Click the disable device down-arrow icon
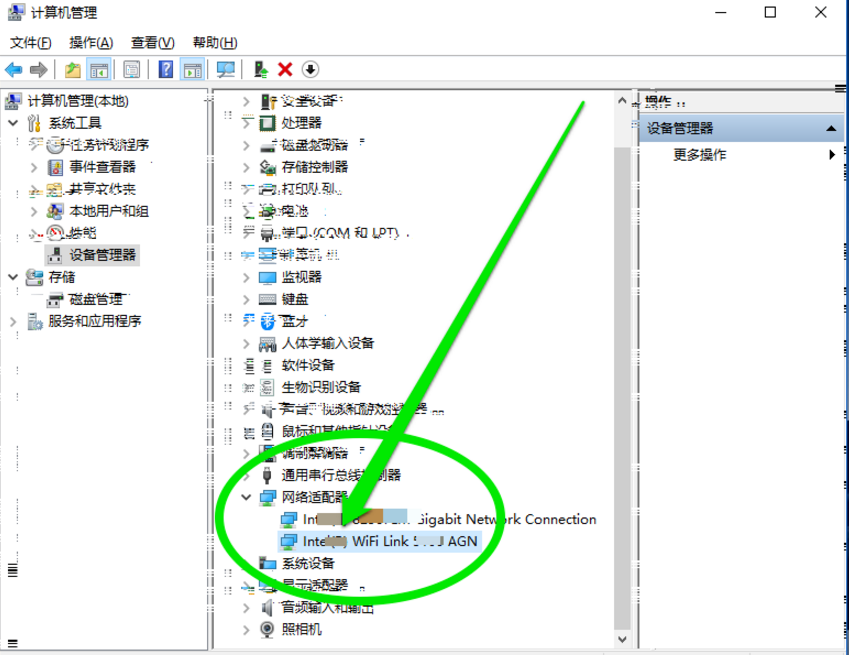 pyautogui.click(x=310, y=69)
